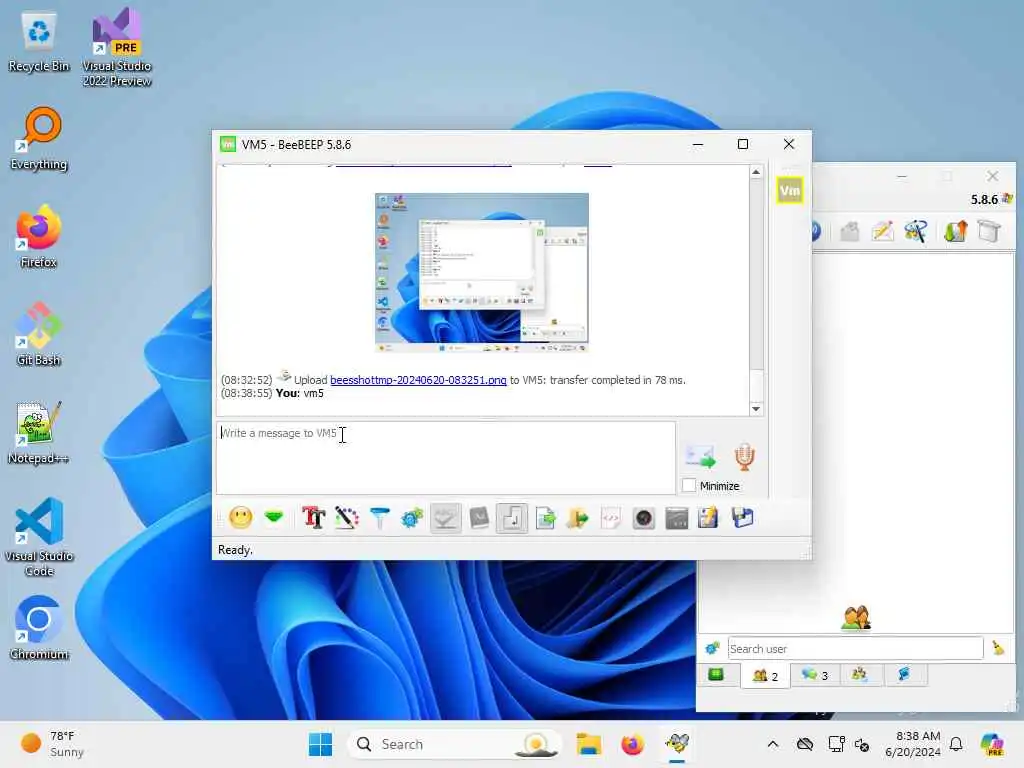This screenshot has width=1024, height=768.
Task: Click the gear icon beside Search user
Action: 712,648
